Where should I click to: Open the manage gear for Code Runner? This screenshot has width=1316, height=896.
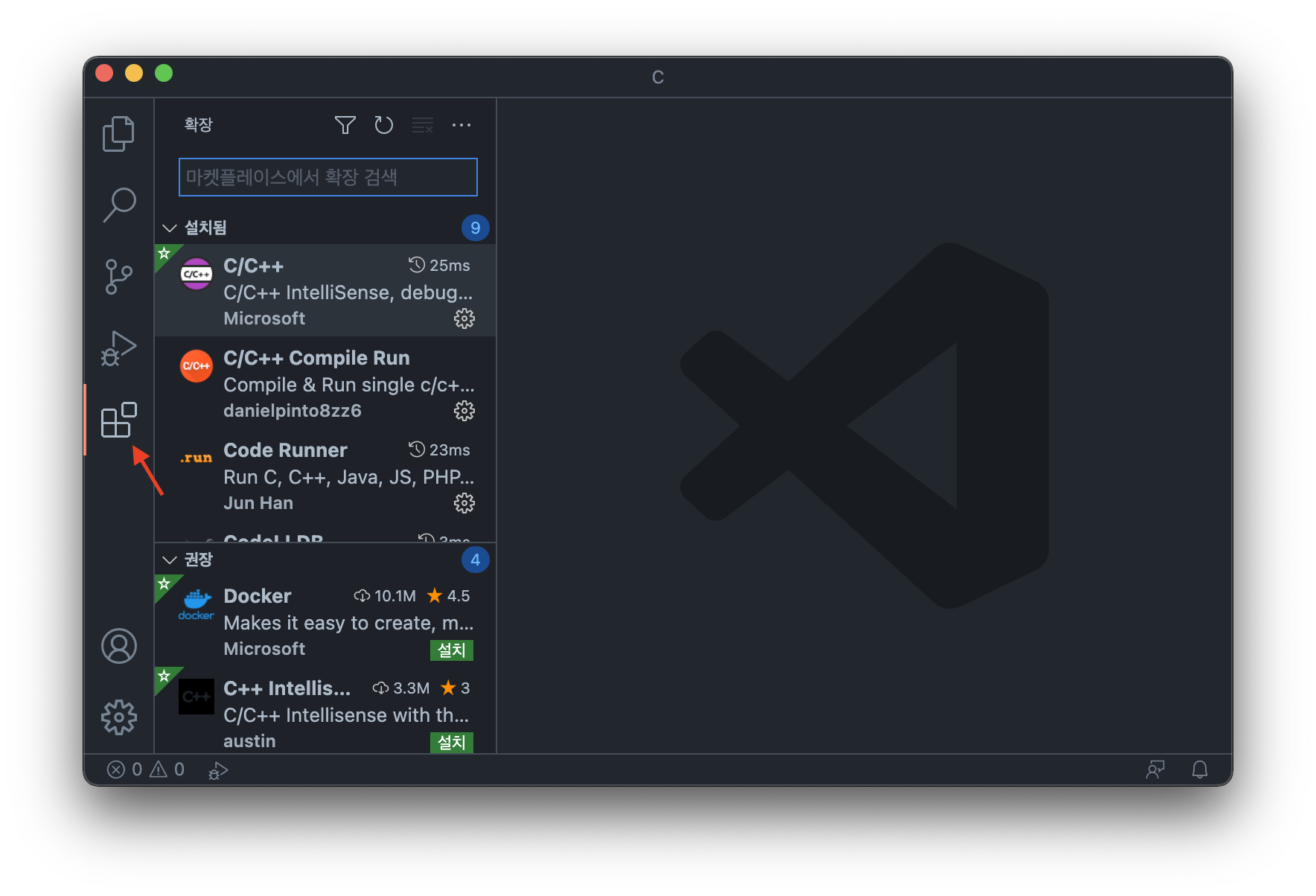point(464,504)
